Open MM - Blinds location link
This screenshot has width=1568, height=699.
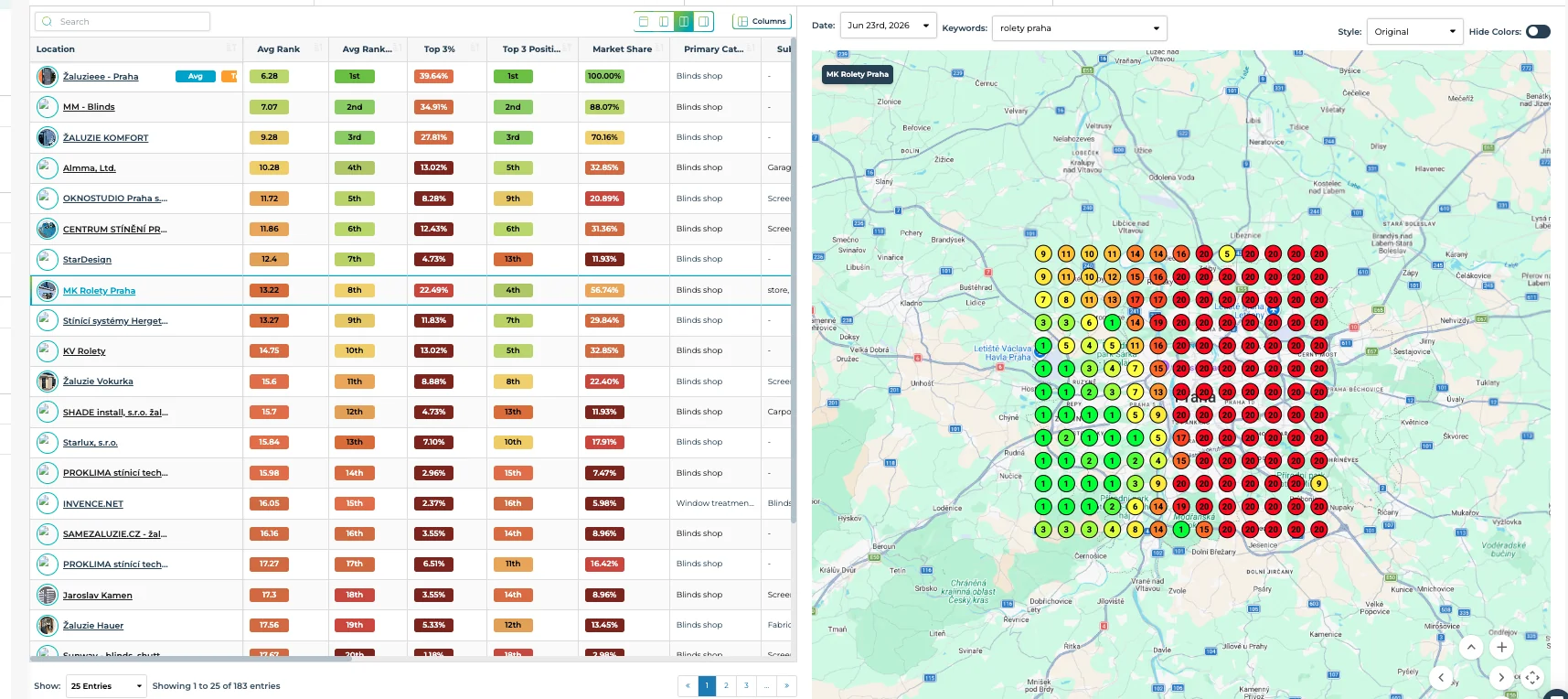pos(89,107)
